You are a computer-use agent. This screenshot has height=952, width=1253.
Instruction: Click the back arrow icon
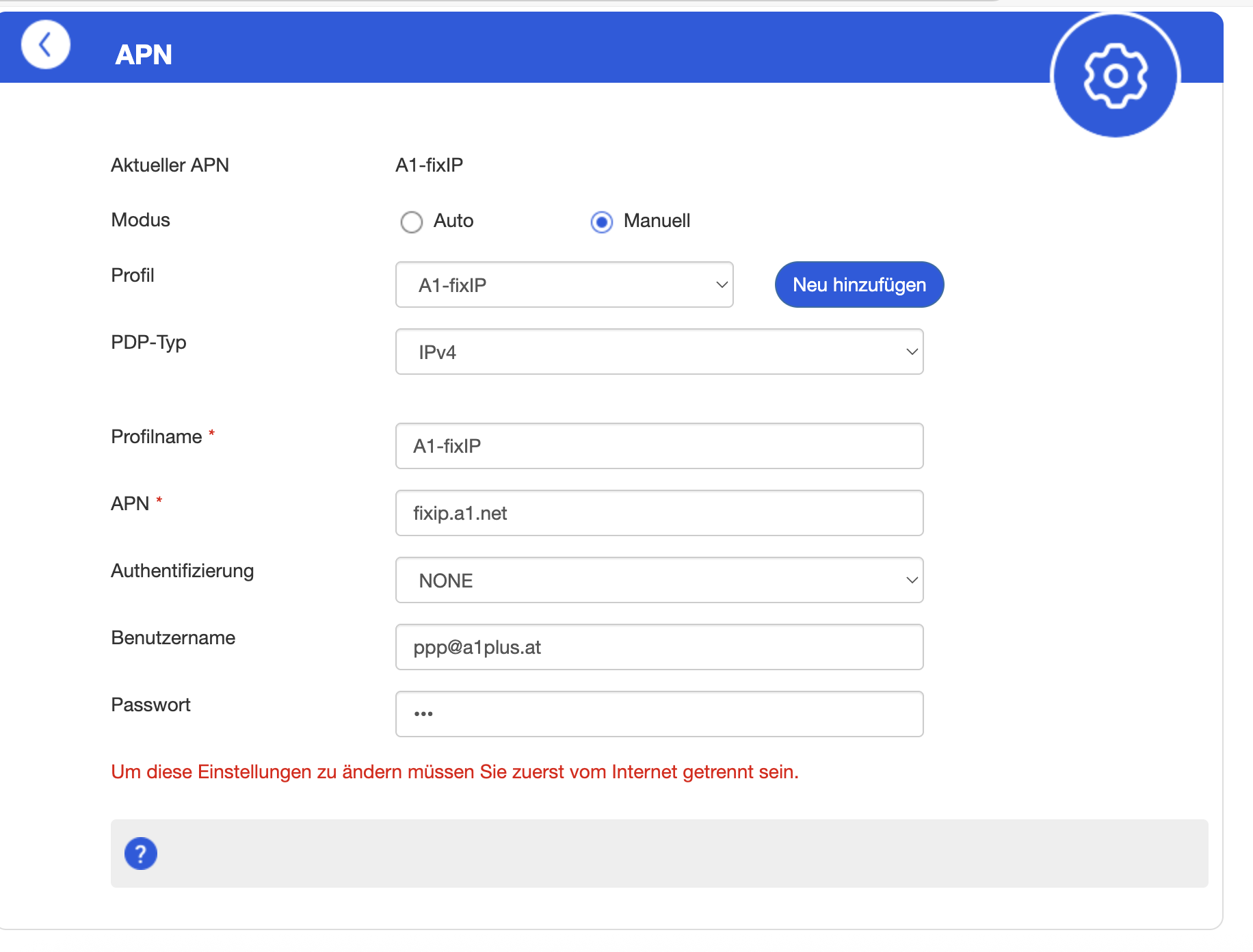coord(45,46)
